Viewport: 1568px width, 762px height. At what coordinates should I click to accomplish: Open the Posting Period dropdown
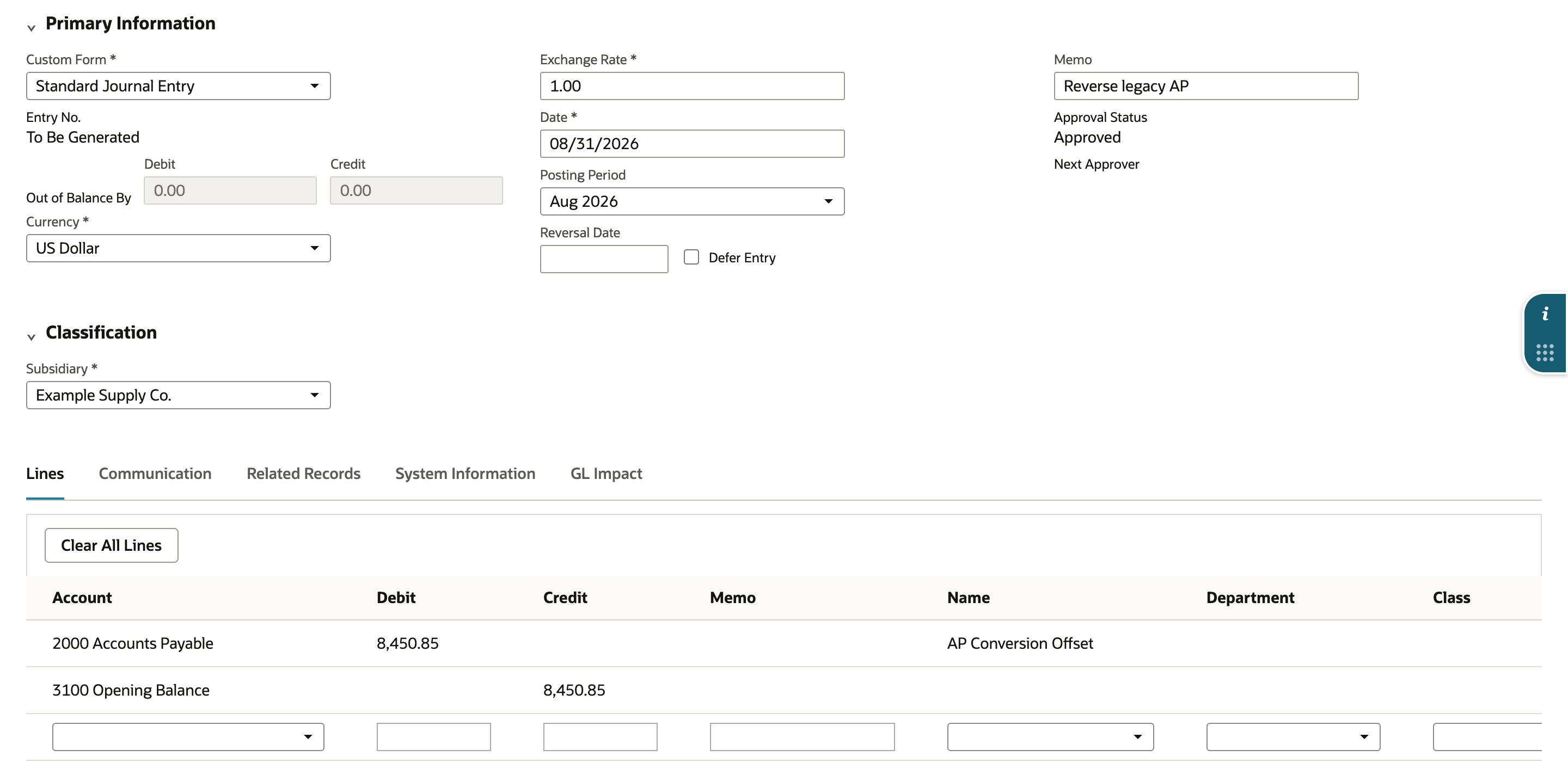(692, 201)
